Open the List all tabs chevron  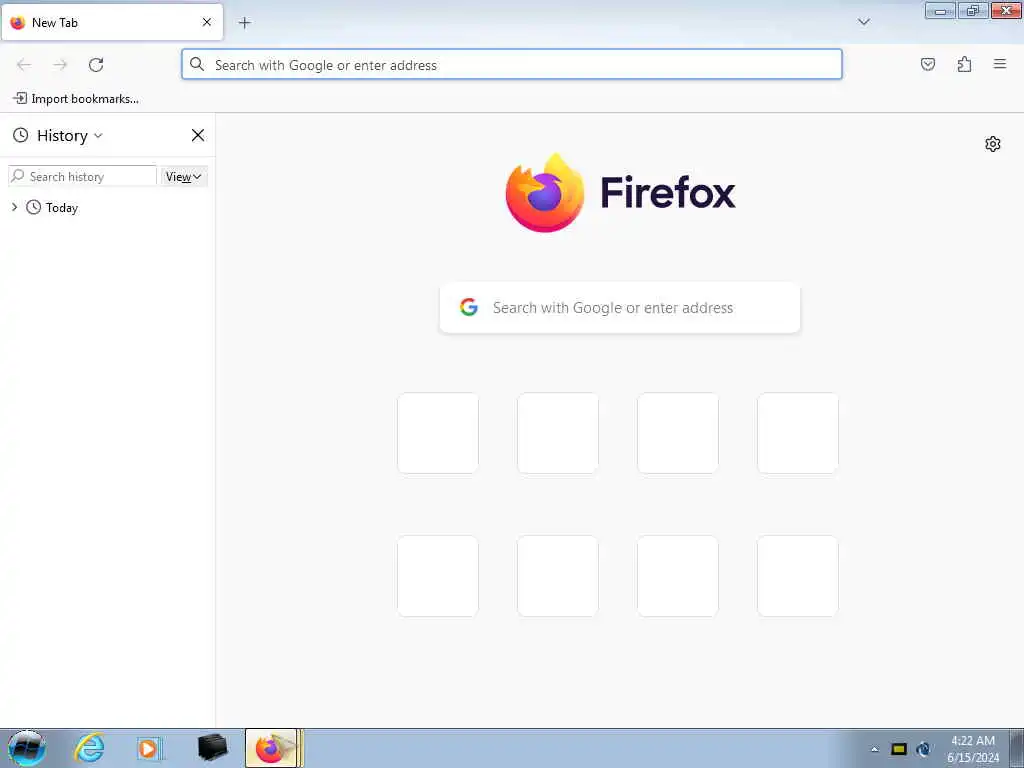[x=864, y=22]
